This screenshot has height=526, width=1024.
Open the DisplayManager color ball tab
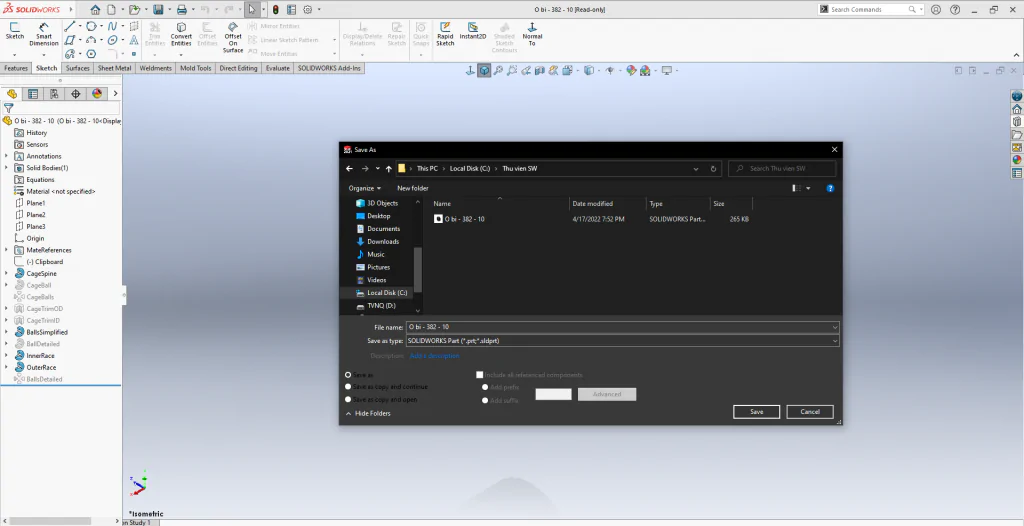[97, 94]
